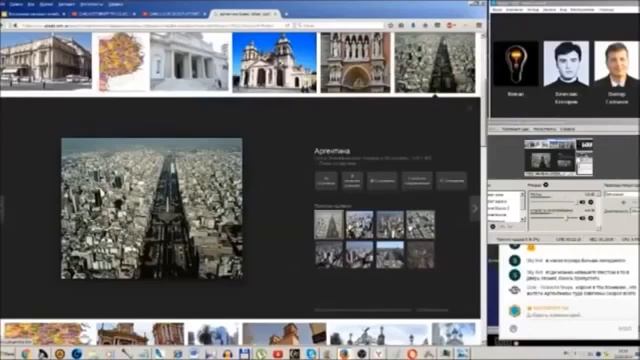Image resolution: width=640 pixels, height=360 pixels.
Task: Click the browser search field
Action: 339,25
